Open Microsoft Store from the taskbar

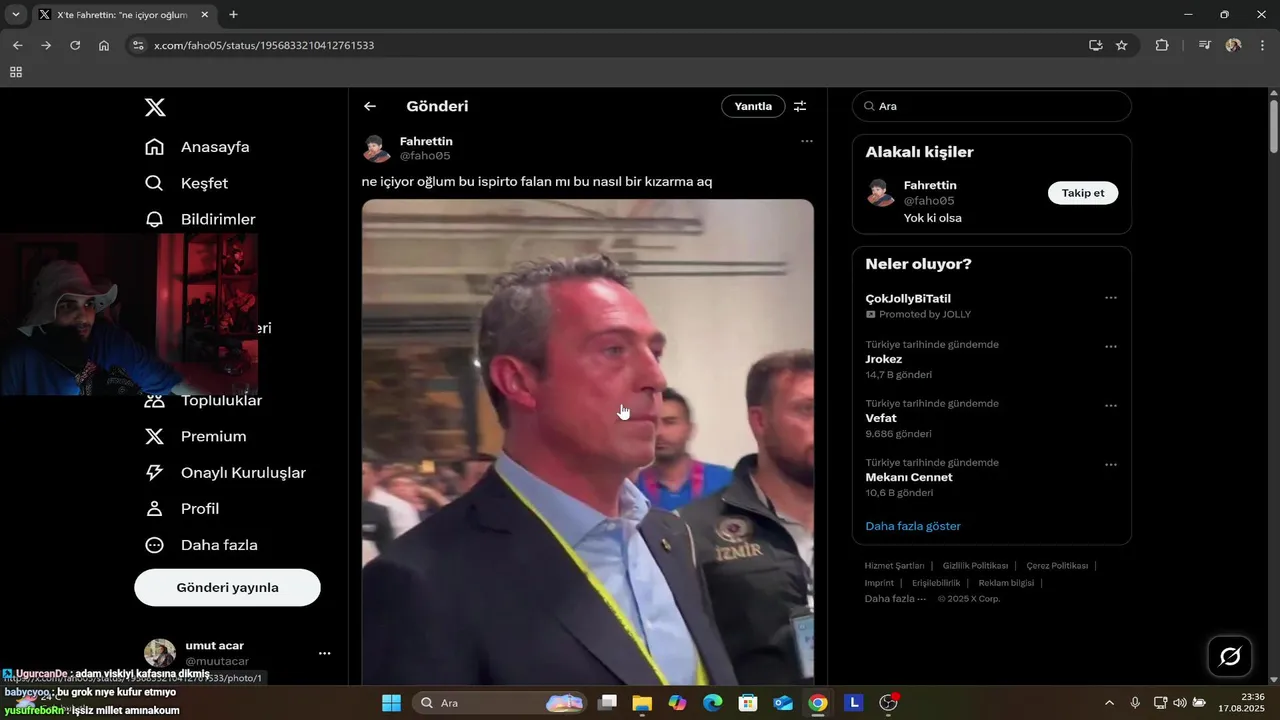pos(747,703)
